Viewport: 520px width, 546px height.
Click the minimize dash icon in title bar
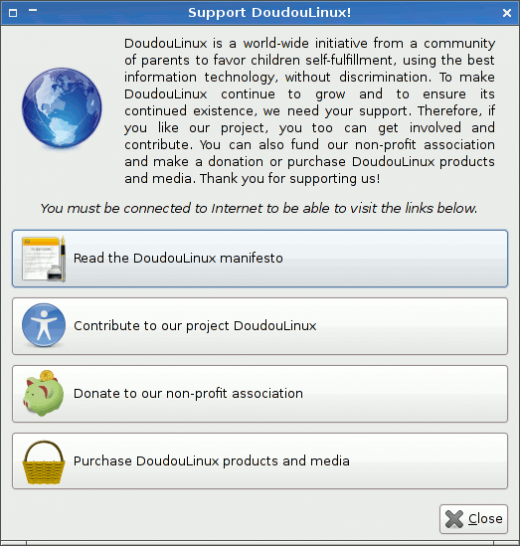[33, 10]
